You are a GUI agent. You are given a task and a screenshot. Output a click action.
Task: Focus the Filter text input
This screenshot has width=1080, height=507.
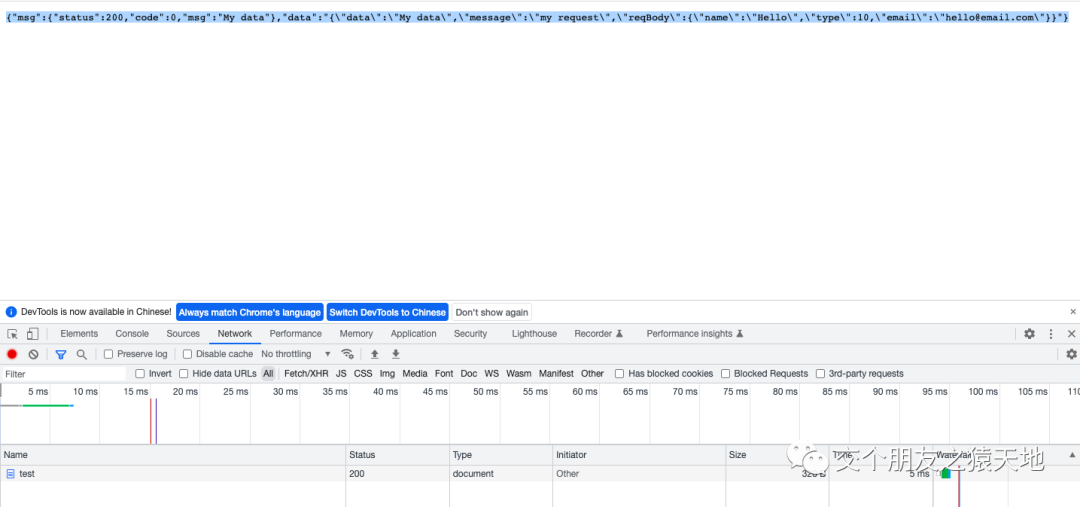click(x=64, y=374)
